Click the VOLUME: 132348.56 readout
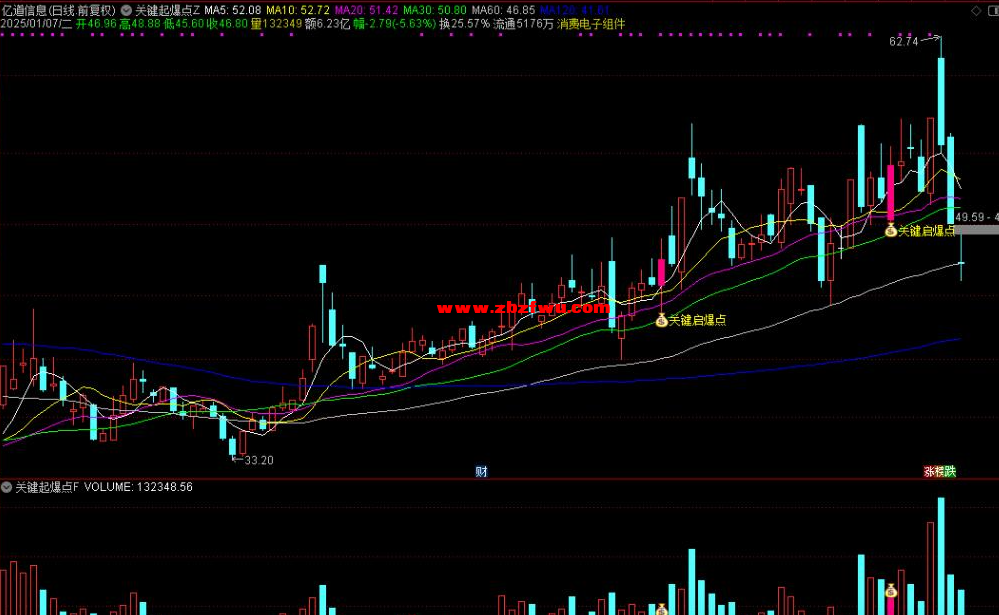The image size is (999, 615). pyautogui.click(x=138, y=487)
